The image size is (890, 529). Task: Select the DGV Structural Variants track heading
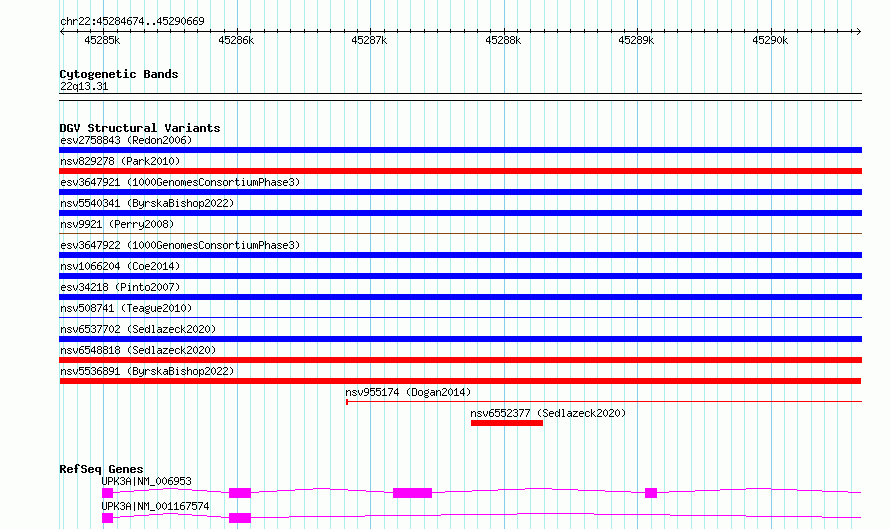point(140,128)
